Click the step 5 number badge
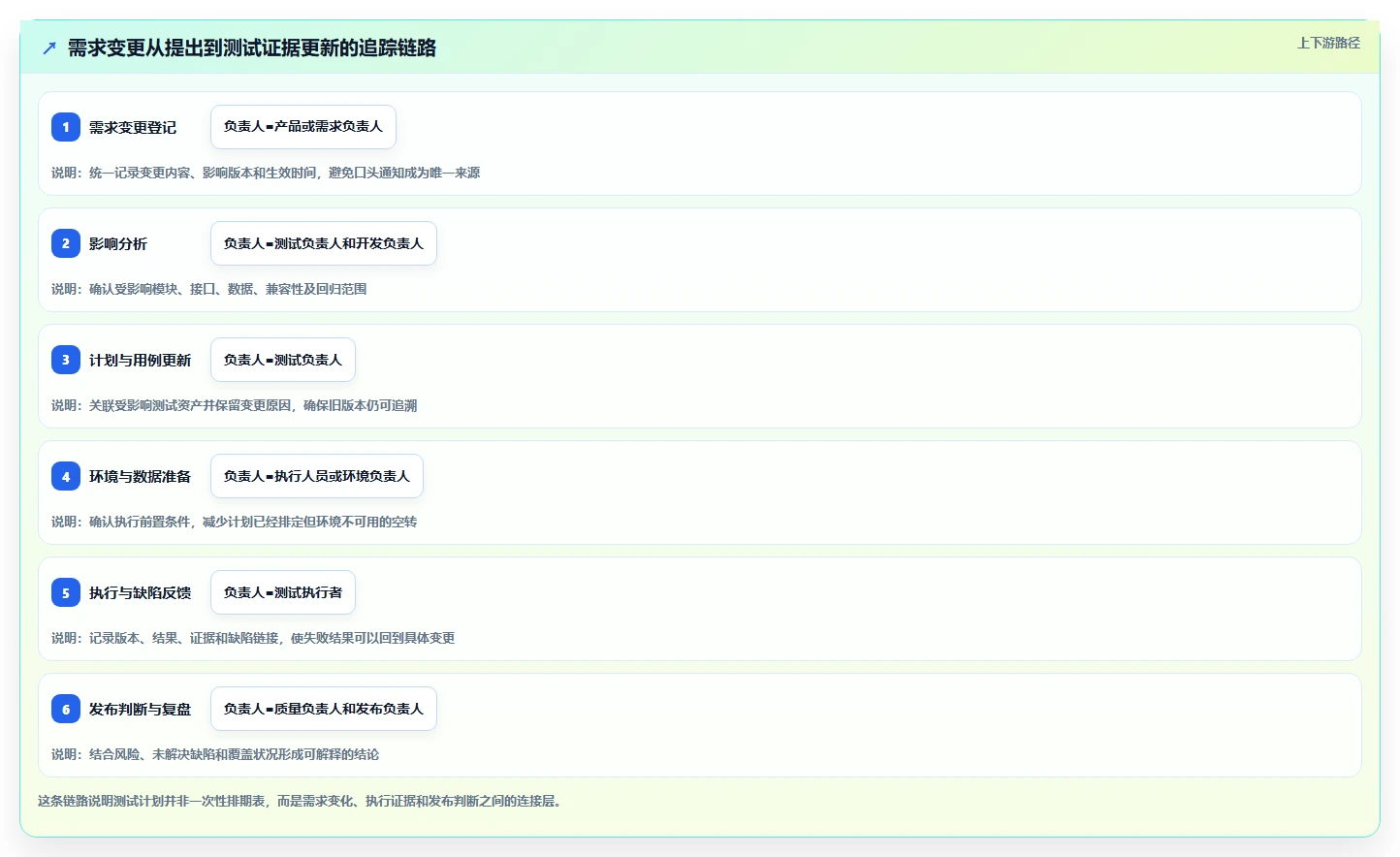Screen dimensions: 1400x857 pos(66,592)
